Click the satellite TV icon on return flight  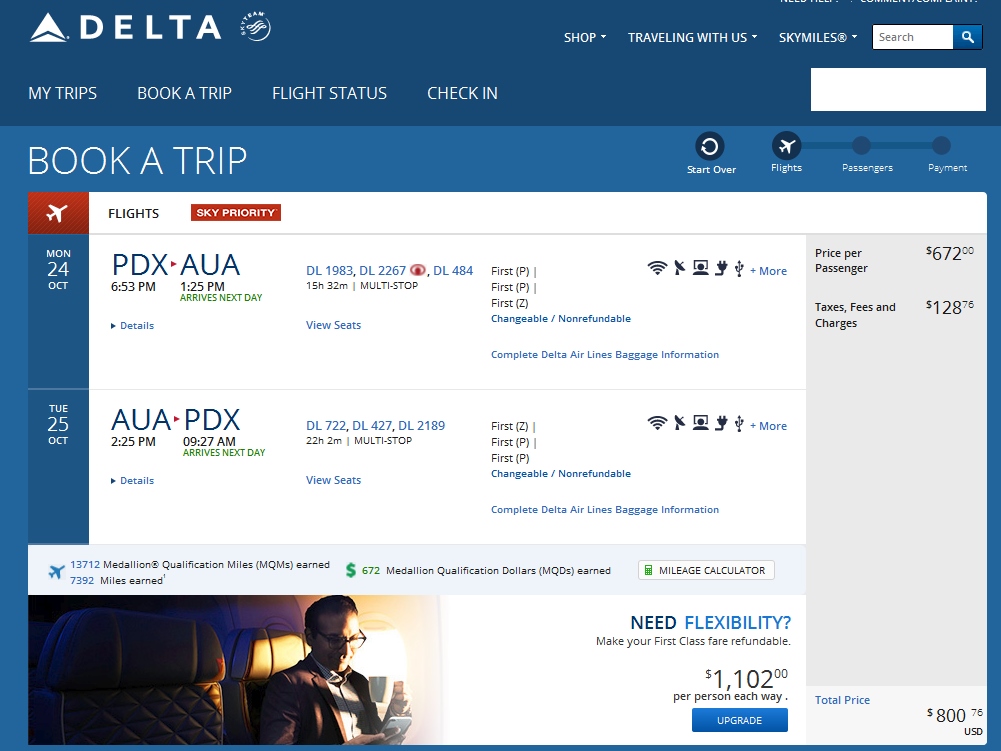click(679, 423)
